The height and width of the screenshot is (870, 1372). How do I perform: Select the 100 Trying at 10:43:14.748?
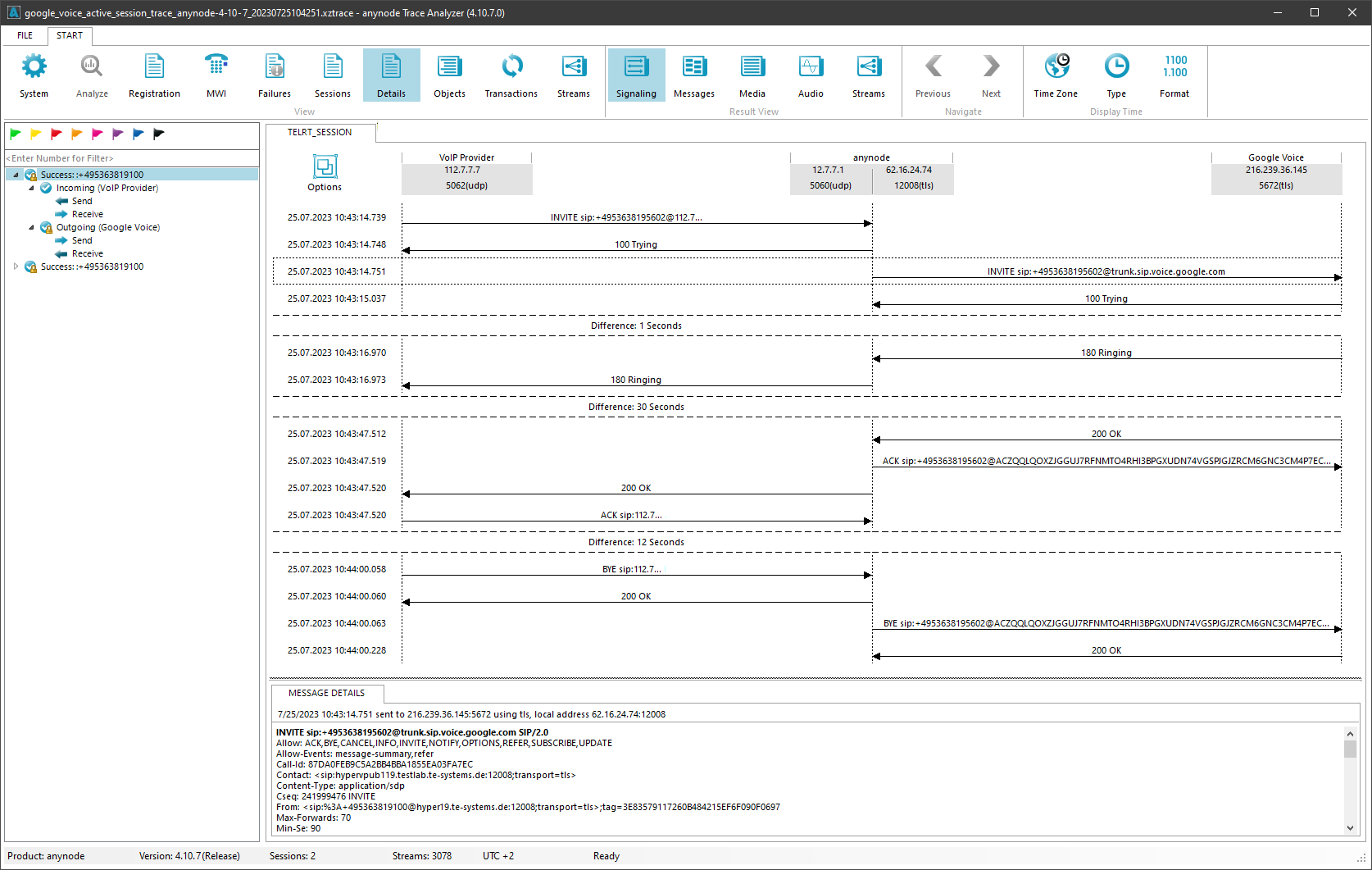pyautogui.click(x=636, y=245)
